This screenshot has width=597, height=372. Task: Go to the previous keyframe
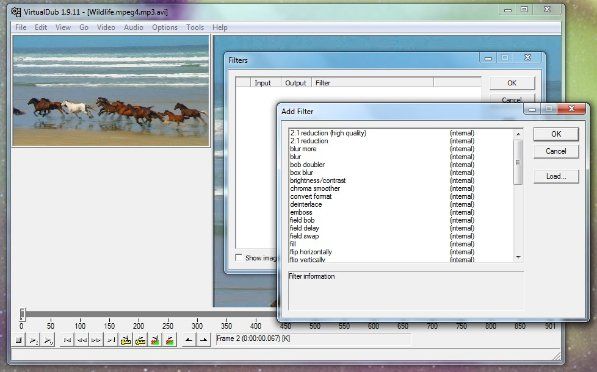point(126,340)
